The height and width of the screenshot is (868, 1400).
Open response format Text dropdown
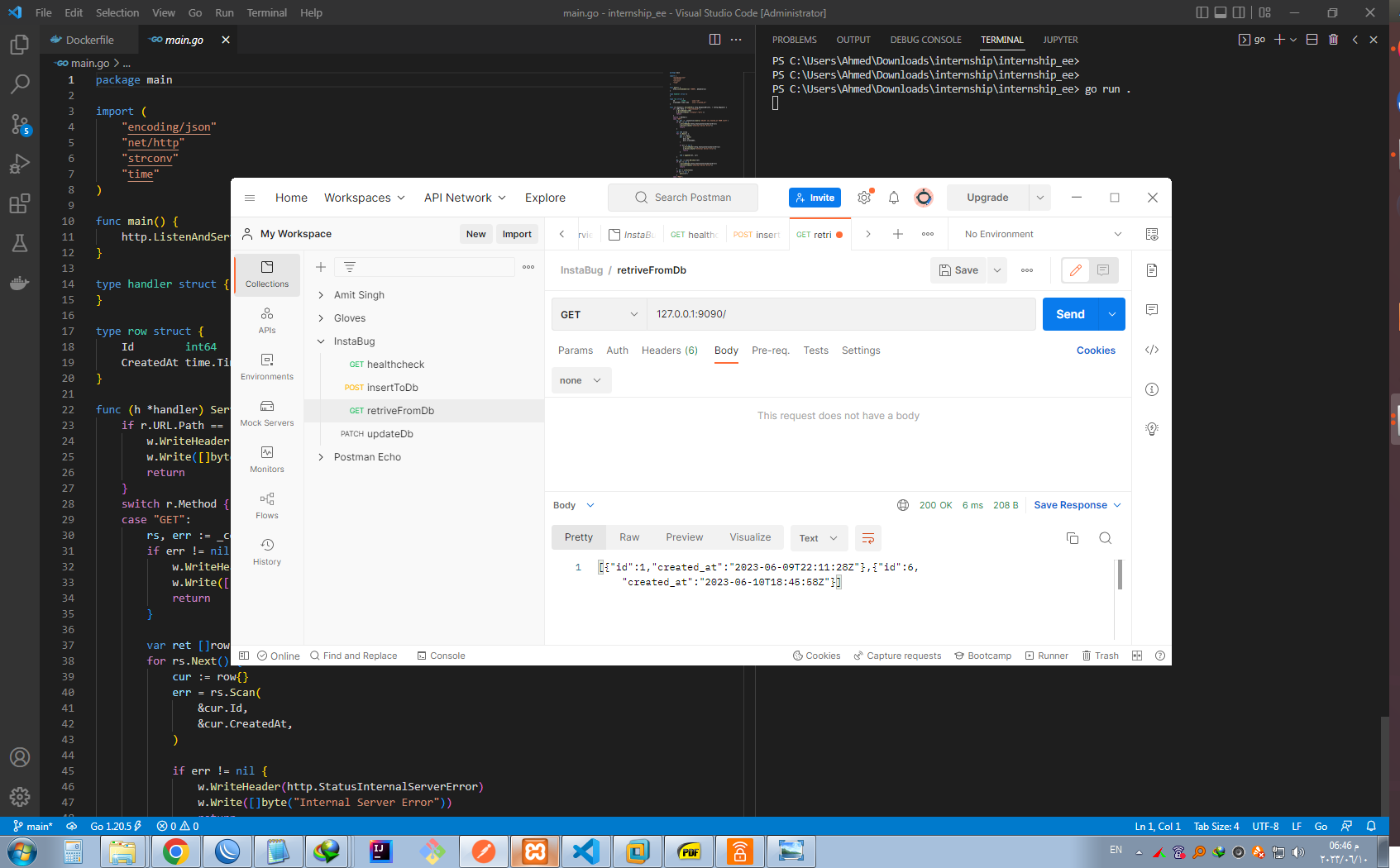point(819,538)
